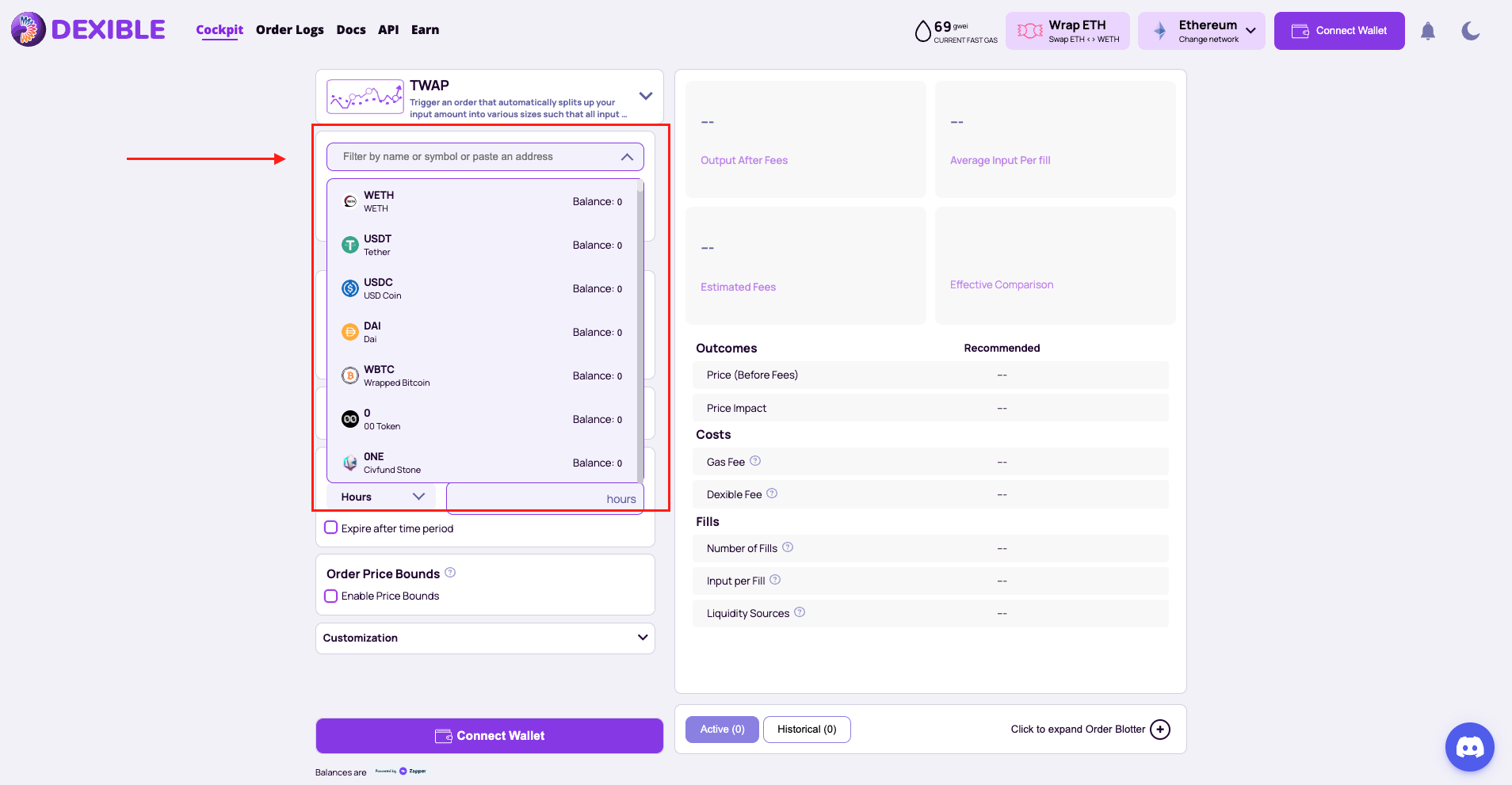Toggle dark mode moon icon
The height and width of the screenshot is (785, 1512).
pos(1471,31)
